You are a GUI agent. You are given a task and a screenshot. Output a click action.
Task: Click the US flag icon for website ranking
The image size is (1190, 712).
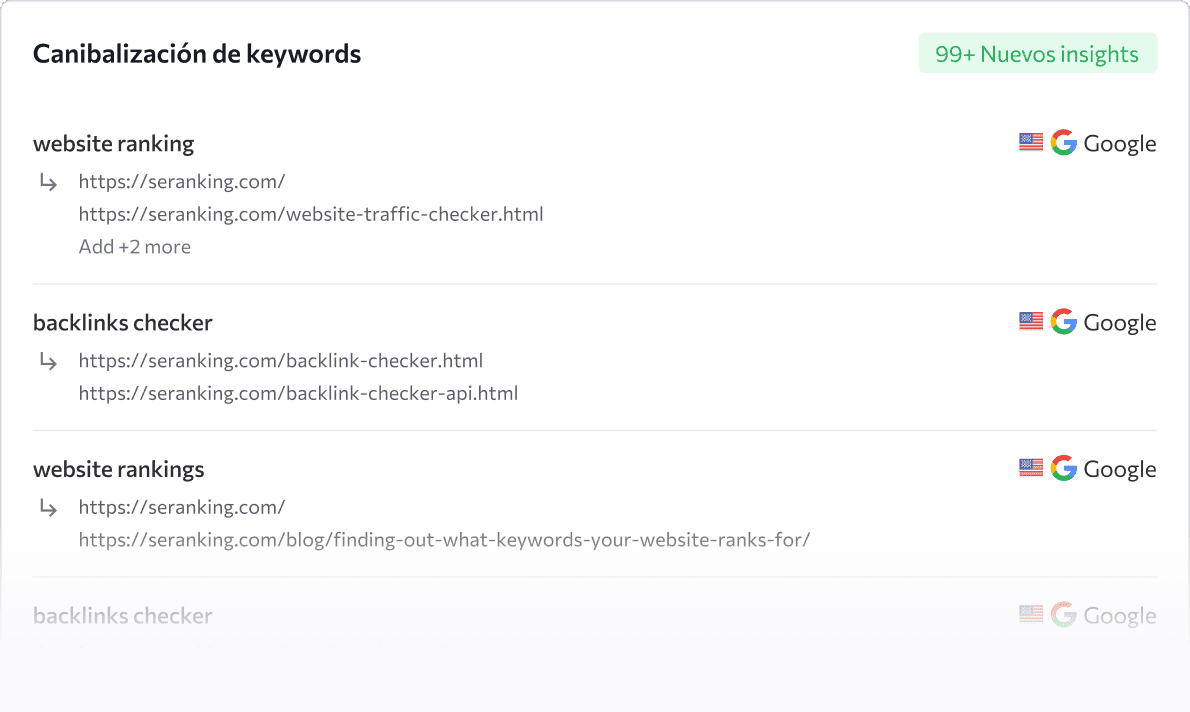point(1031,142)
